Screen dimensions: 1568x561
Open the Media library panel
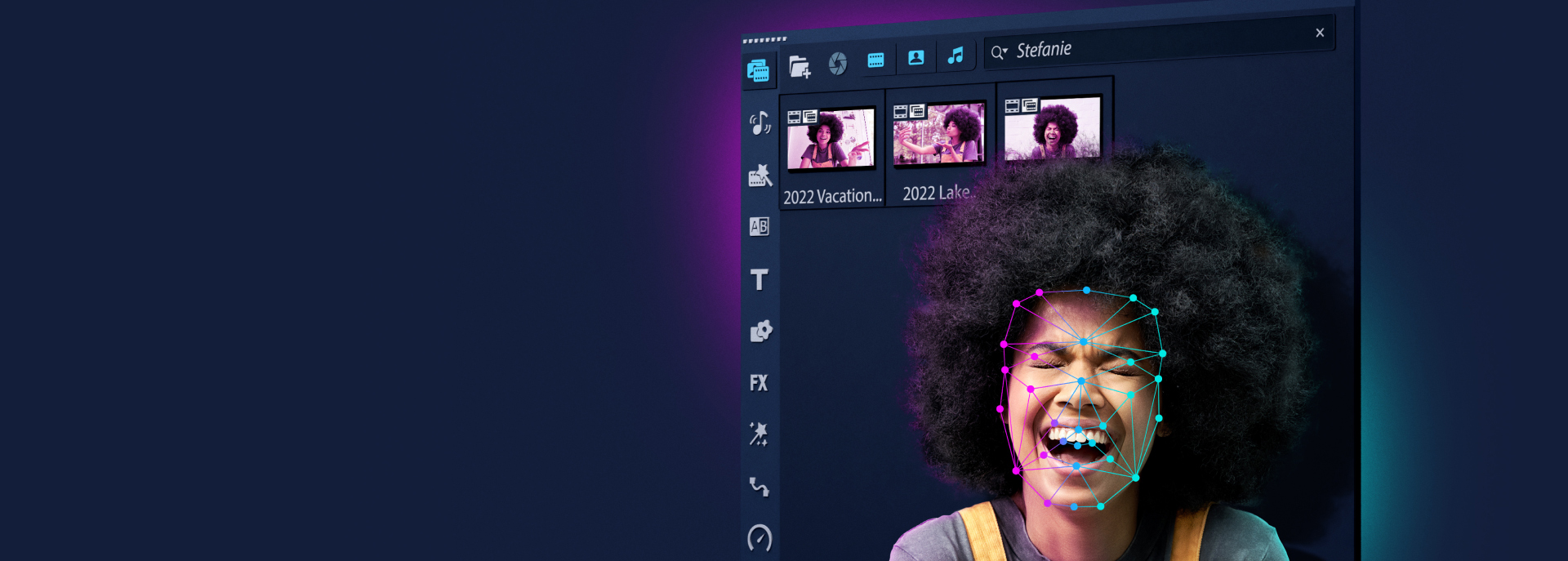(758, 71)
